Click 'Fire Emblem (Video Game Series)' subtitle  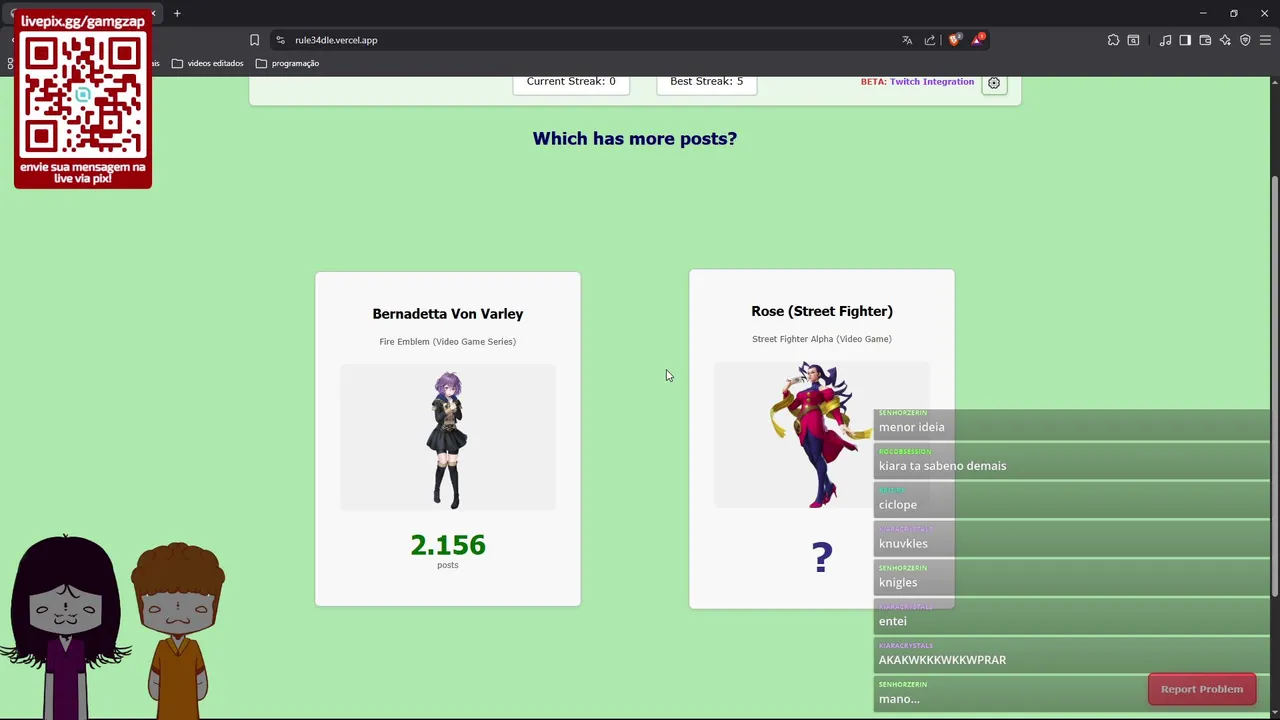click(x=447, y=342)
